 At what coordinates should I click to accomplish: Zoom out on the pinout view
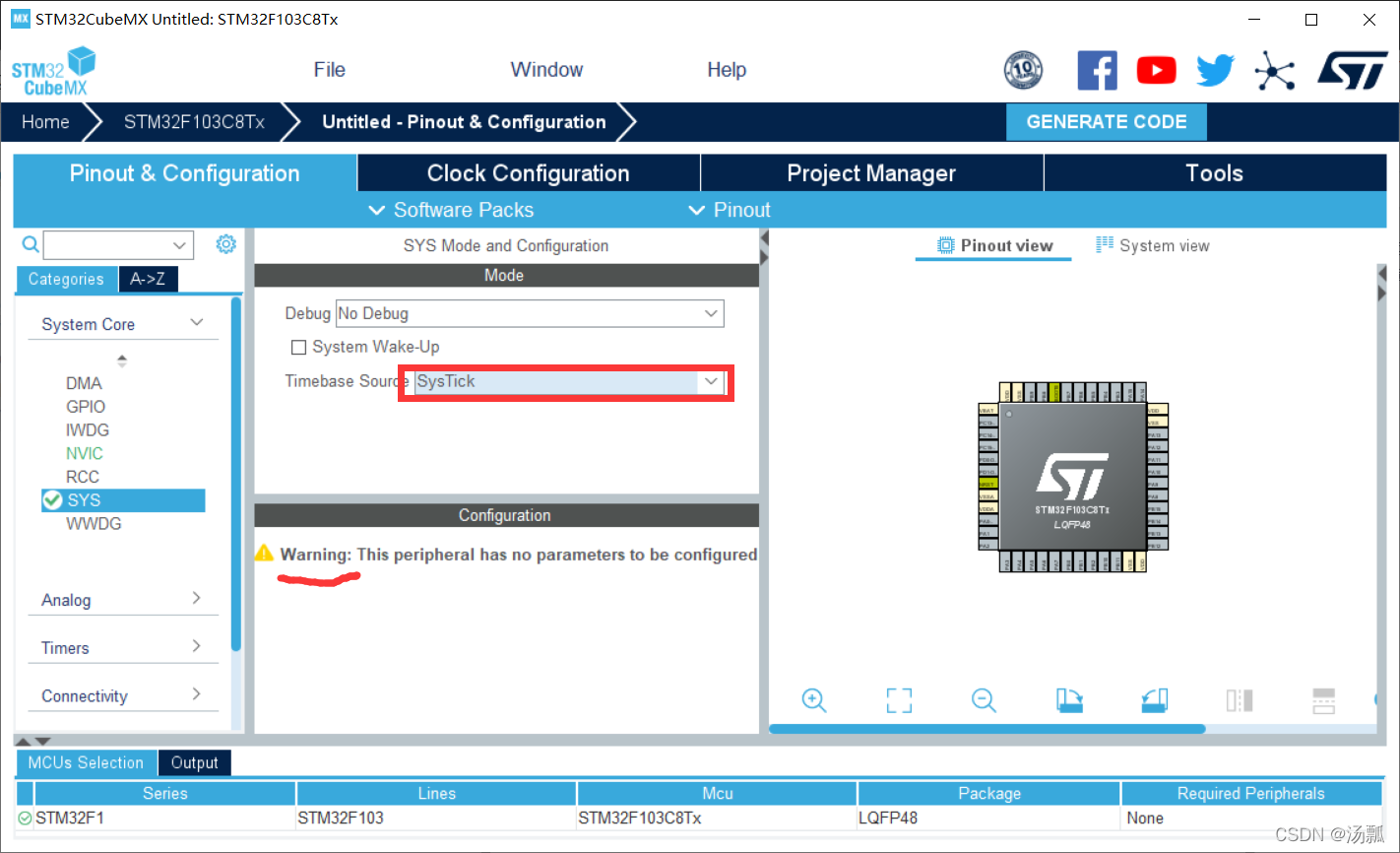pyautogui.click(x=984, y=700)
